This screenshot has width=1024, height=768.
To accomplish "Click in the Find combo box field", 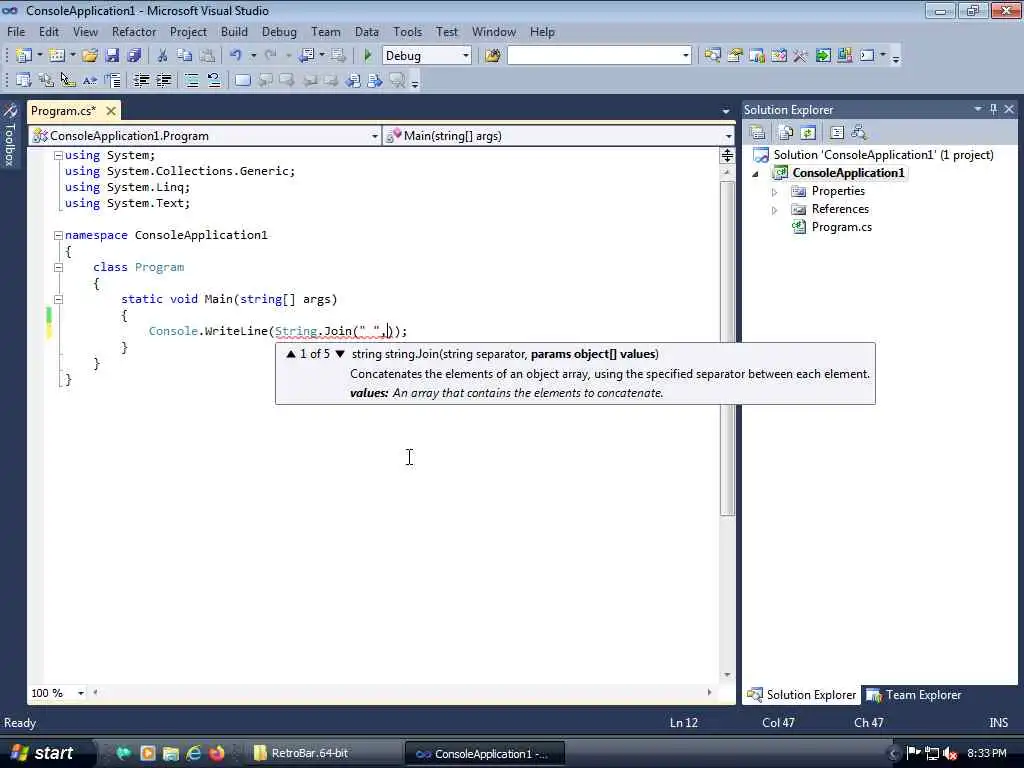I will point(593,56).
